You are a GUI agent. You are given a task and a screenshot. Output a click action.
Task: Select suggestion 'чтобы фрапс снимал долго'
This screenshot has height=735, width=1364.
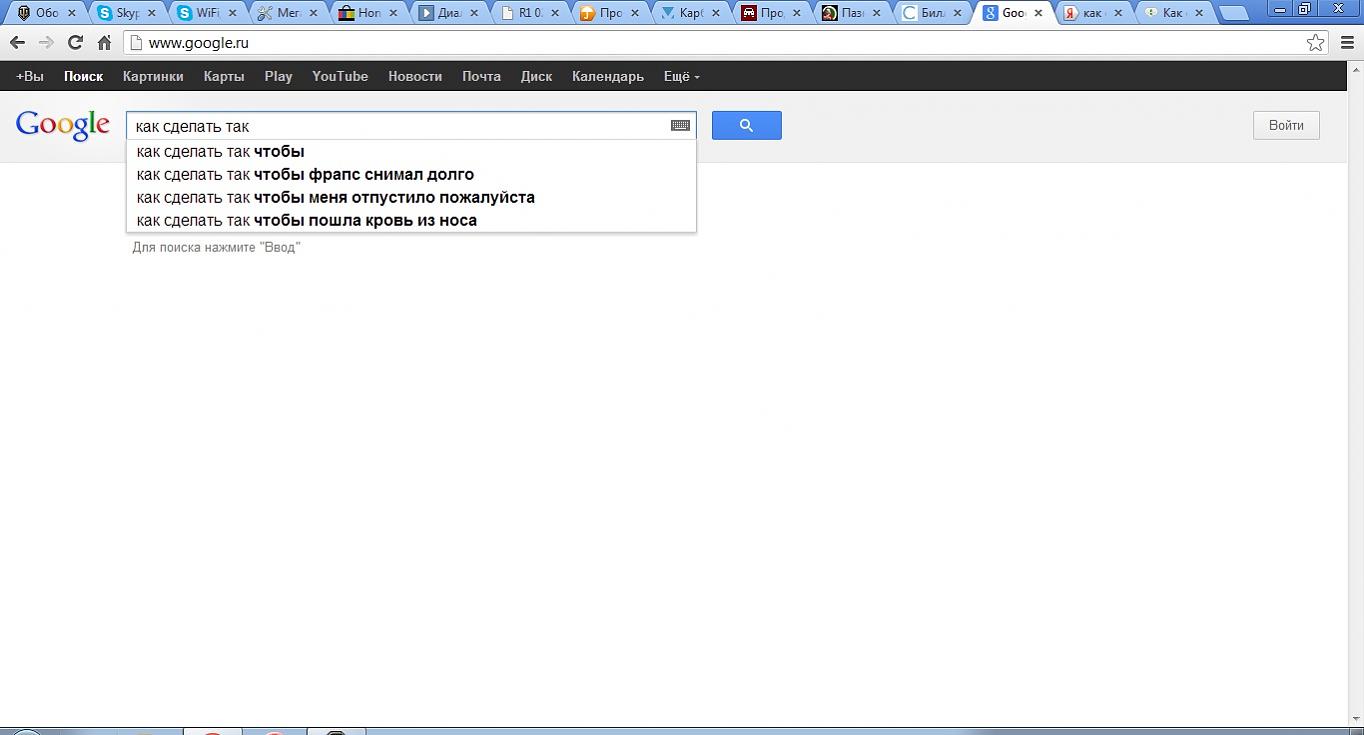coord(411,175)
